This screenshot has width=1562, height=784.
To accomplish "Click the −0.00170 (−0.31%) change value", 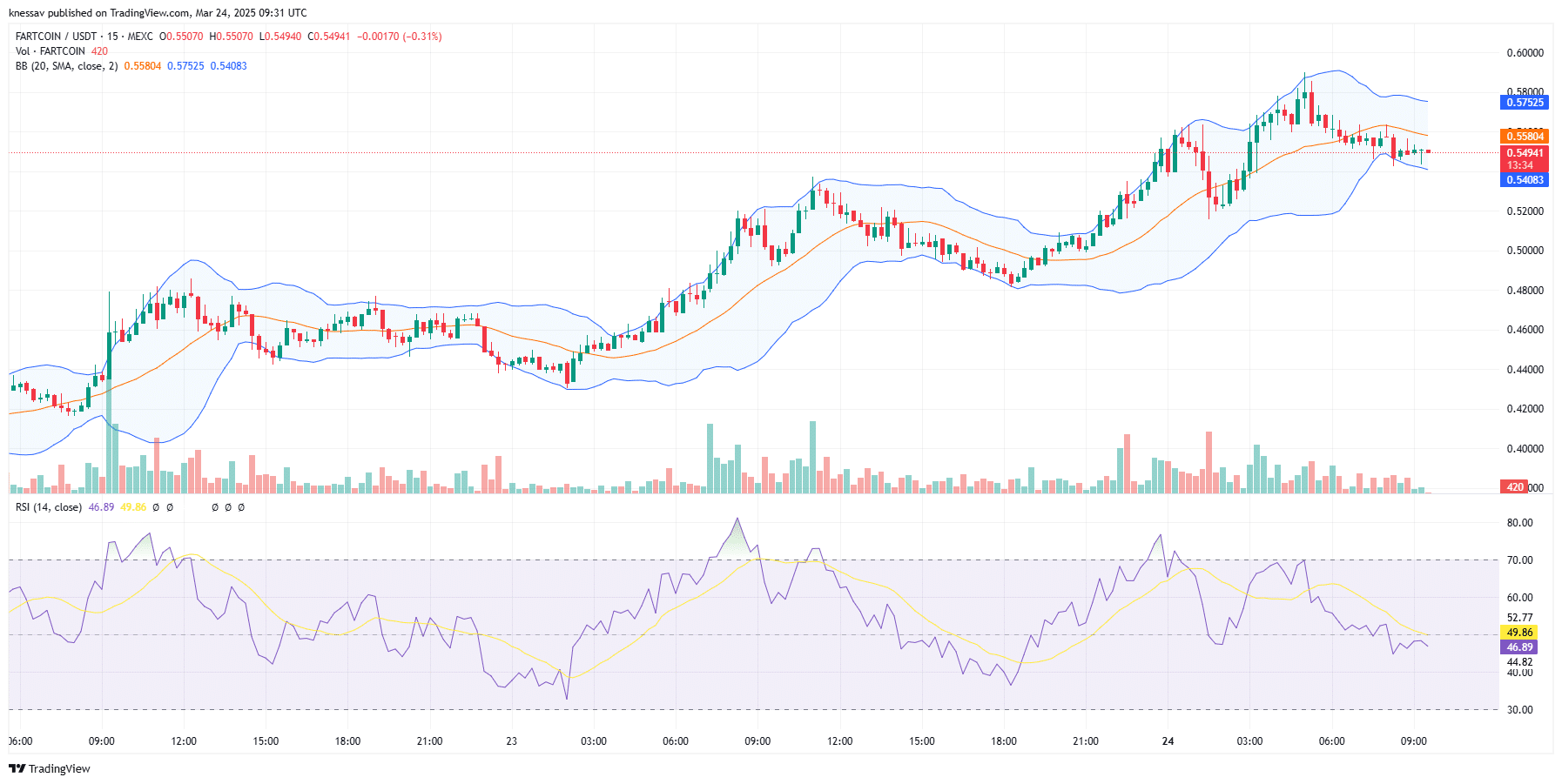I will click(x=400, y=37).
